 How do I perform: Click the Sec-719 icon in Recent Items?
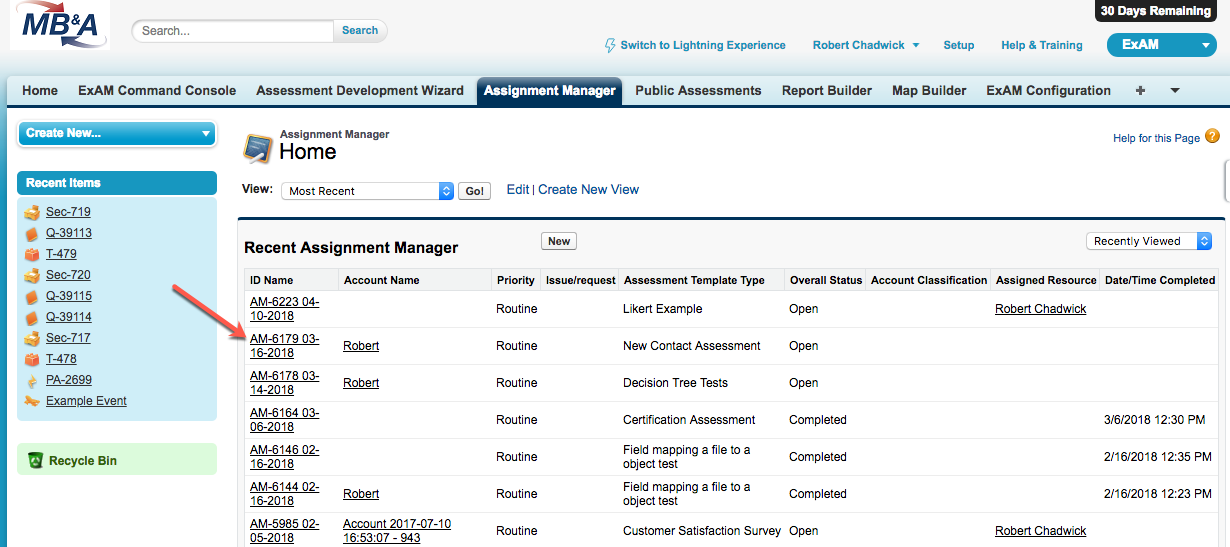32,212
